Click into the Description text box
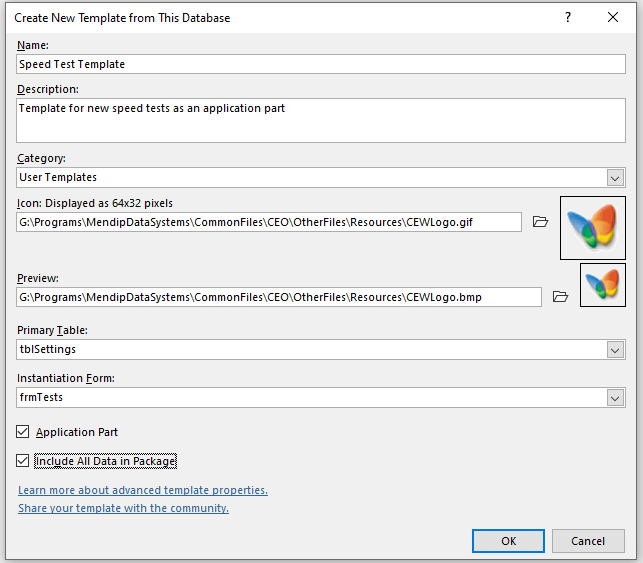This screenshot has height=563, width=643. pyautogui.click(x=321, y=120)
